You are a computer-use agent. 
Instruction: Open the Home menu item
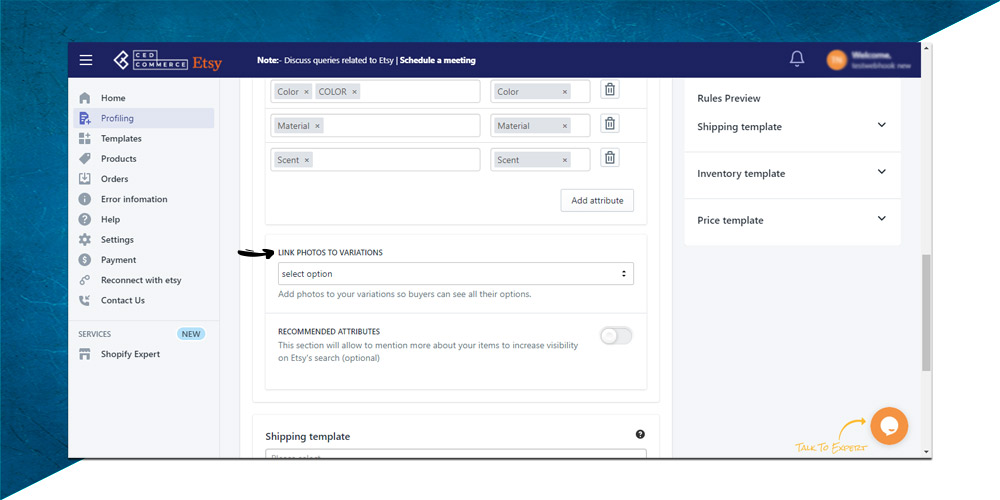coord(113,98)
